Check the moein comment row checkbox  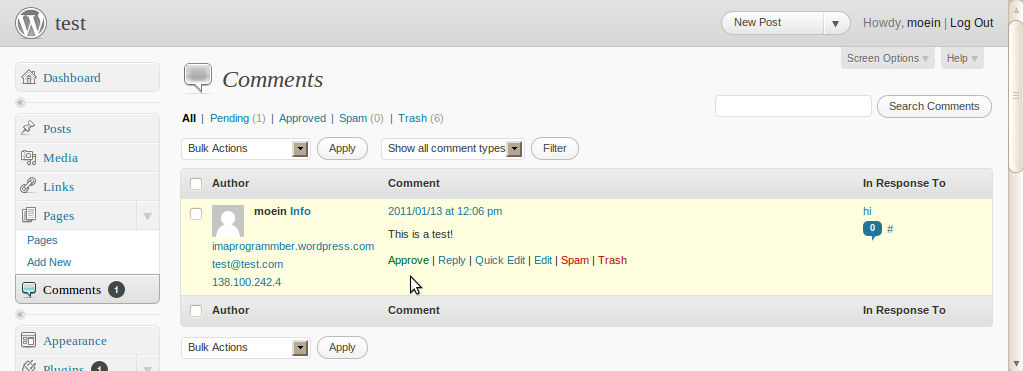pos(196,213)
